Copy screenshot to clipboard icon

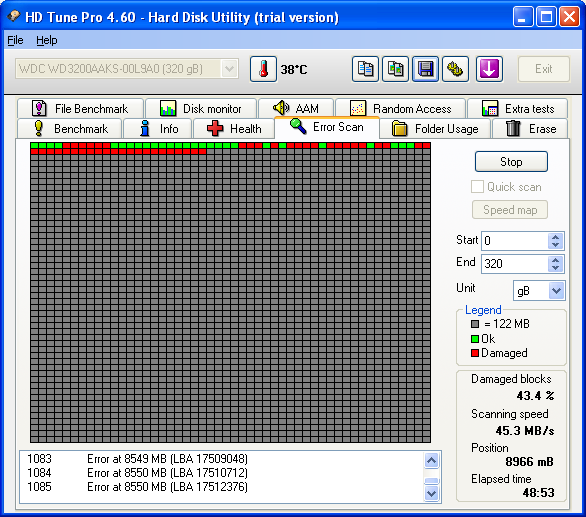click(x=395, y=69)
